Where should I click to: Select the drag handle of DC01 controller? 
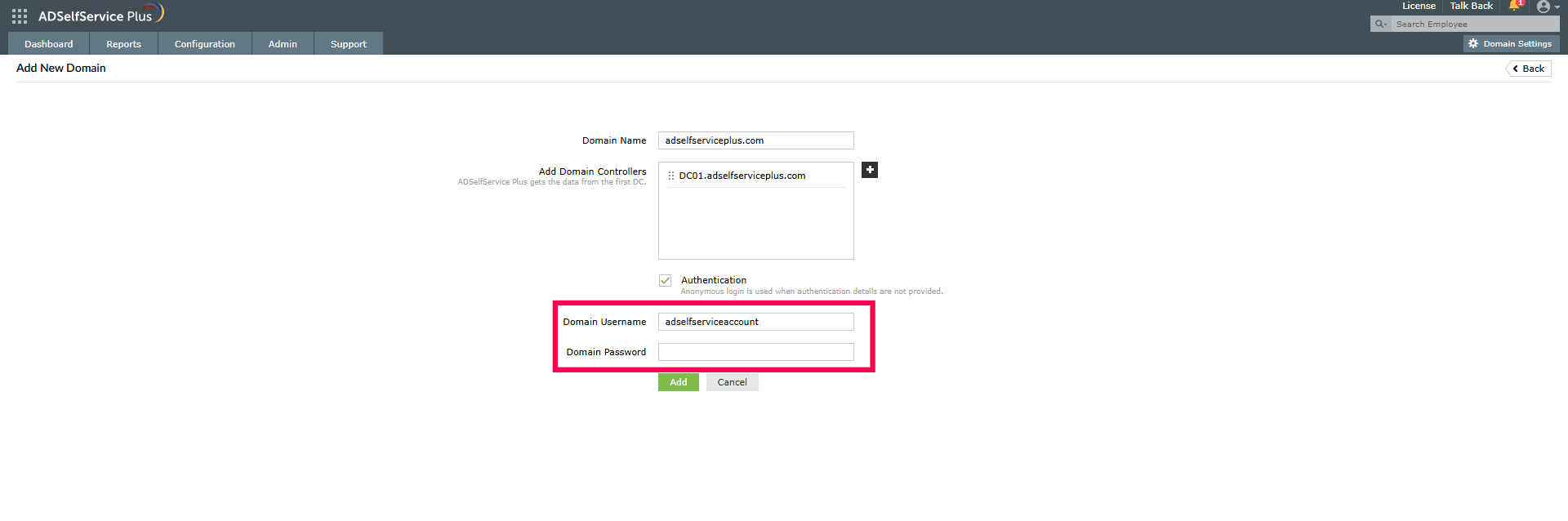pyautogui.click(x=671, y=176)
